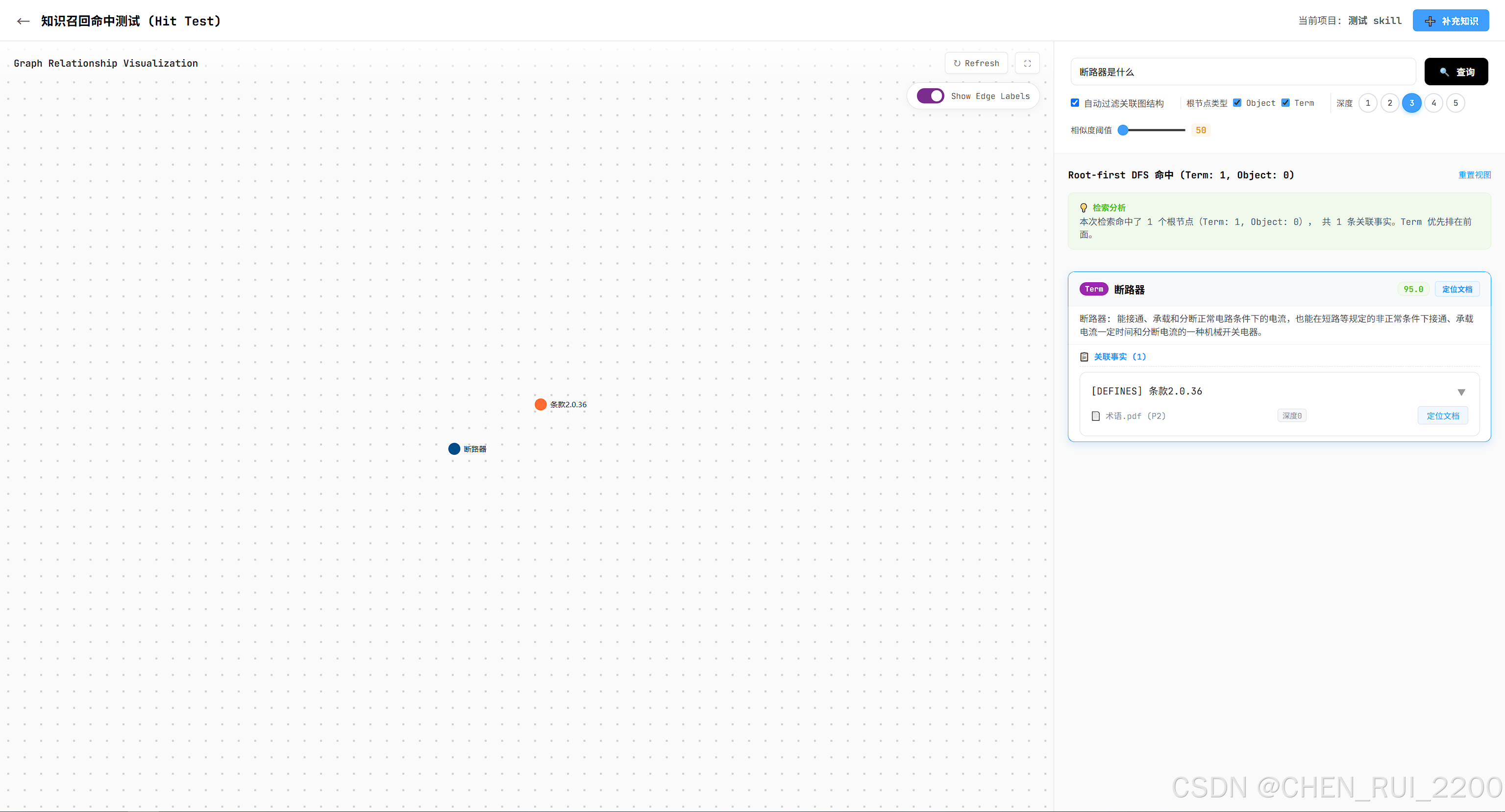Select depth level 1
This screenshot has height=812, width=1505.
(1368, 103)
